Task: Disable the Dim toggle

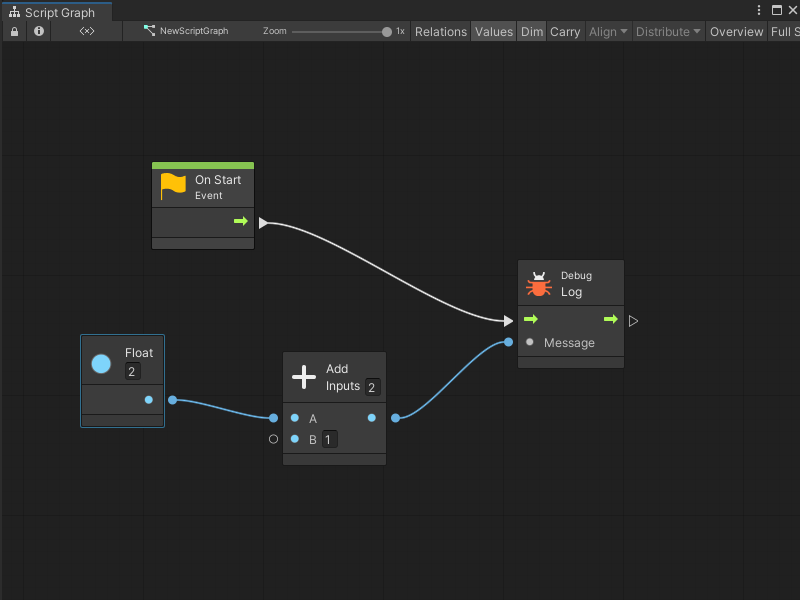Action: pyautogui.click(x=532, y=31)
